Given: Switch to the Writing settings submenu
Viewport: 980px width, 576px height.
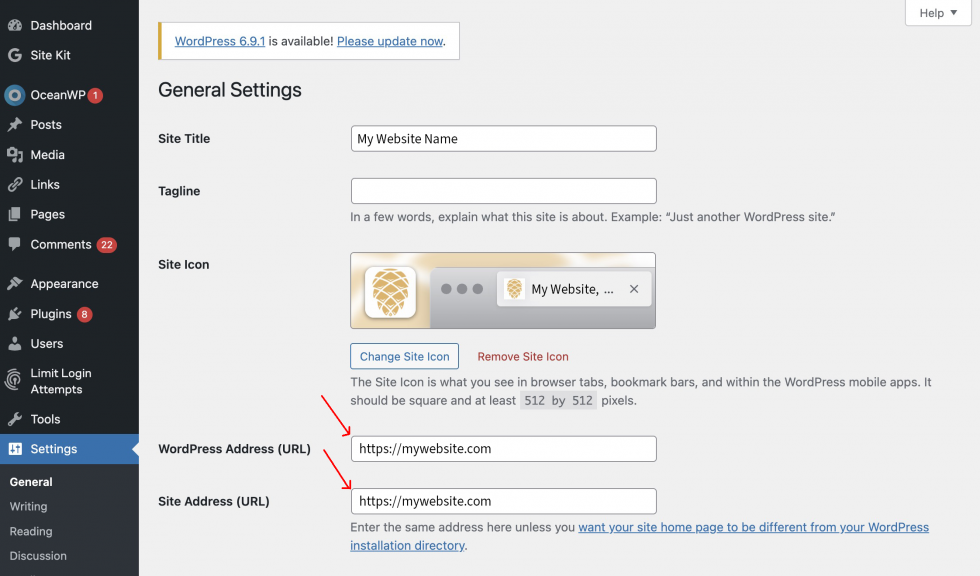Looking at the screenshot, I should pos(28,506).
